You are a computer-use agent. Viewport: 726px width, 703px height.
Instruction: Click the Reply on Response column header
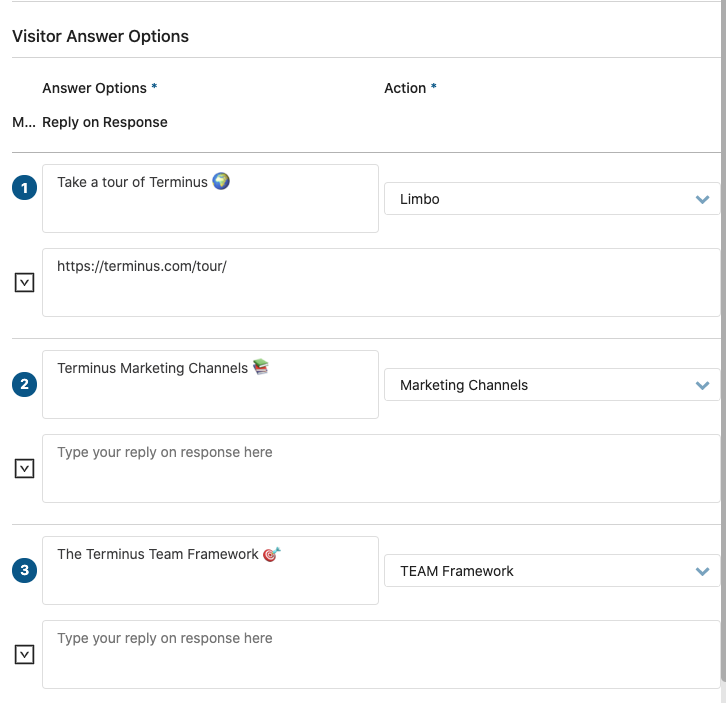click(105, 122)
